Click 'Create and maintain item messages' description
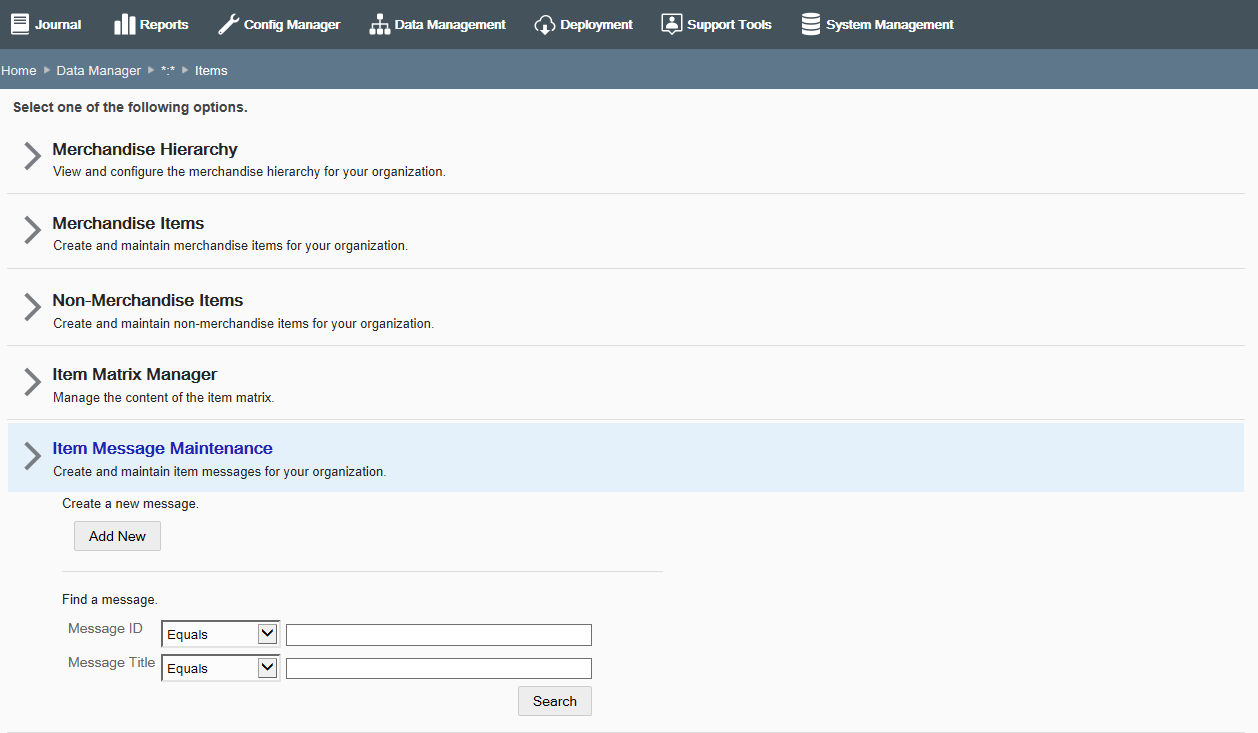 click(219, 472)
